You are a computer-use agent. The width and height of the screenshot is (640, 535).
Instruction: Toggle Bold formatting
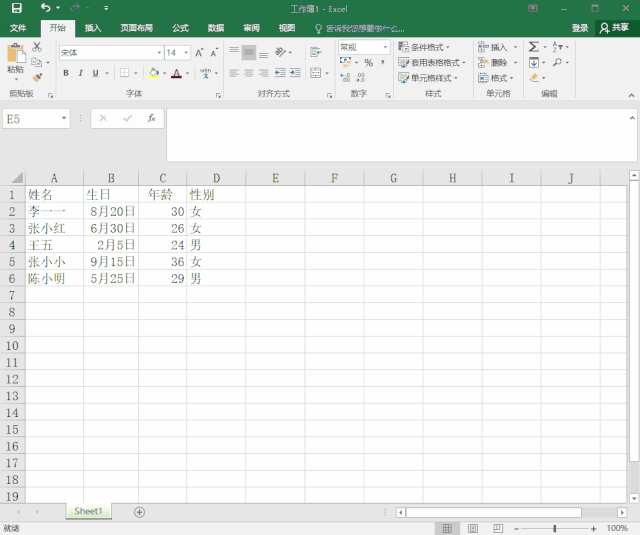(x=66, y=73)
